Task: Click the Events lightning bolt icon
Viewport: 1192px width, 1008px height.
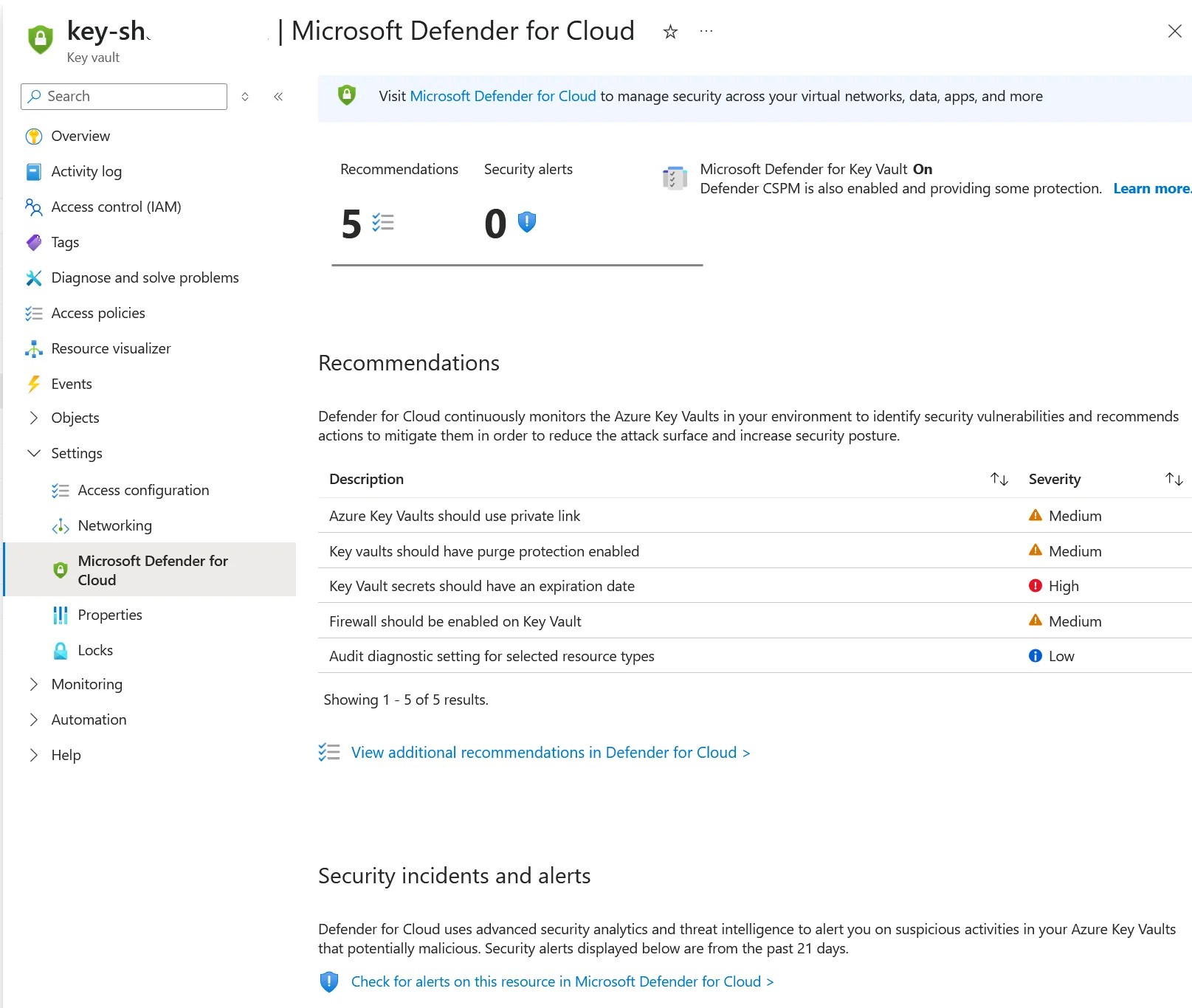Action: pos(34,384)
